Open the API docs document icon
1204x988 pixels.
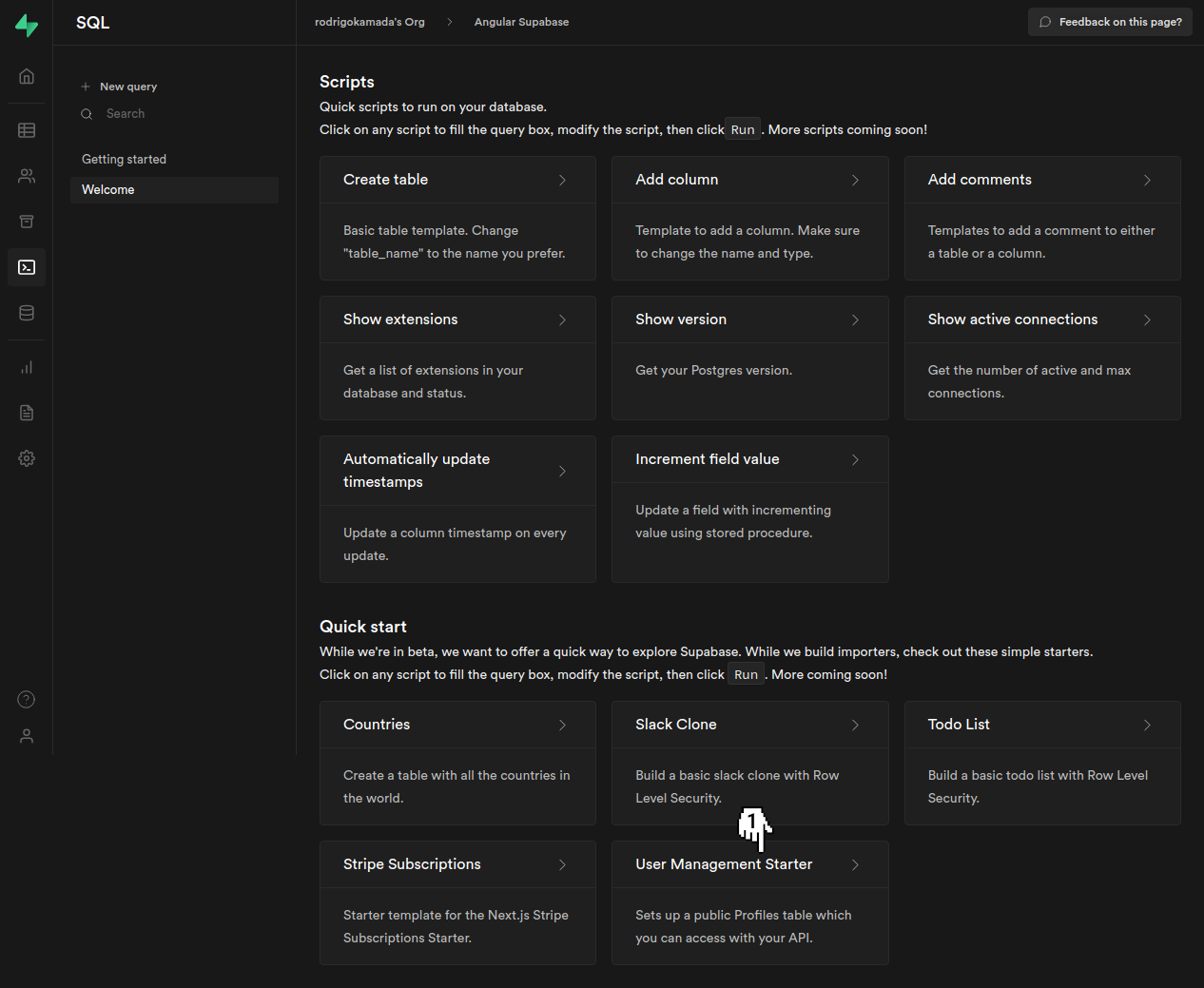tap(27, 413)
